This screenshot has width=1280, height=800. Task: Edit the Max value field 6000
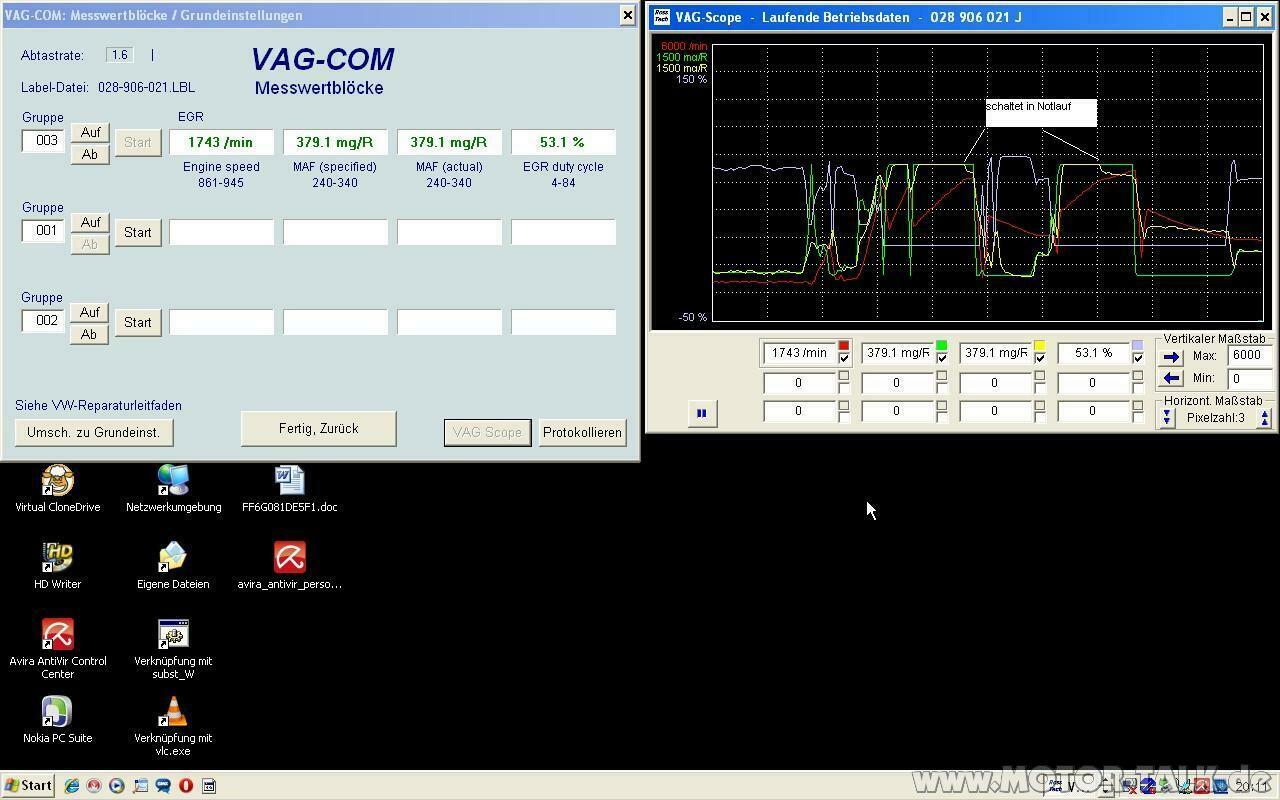point(1250,355)
